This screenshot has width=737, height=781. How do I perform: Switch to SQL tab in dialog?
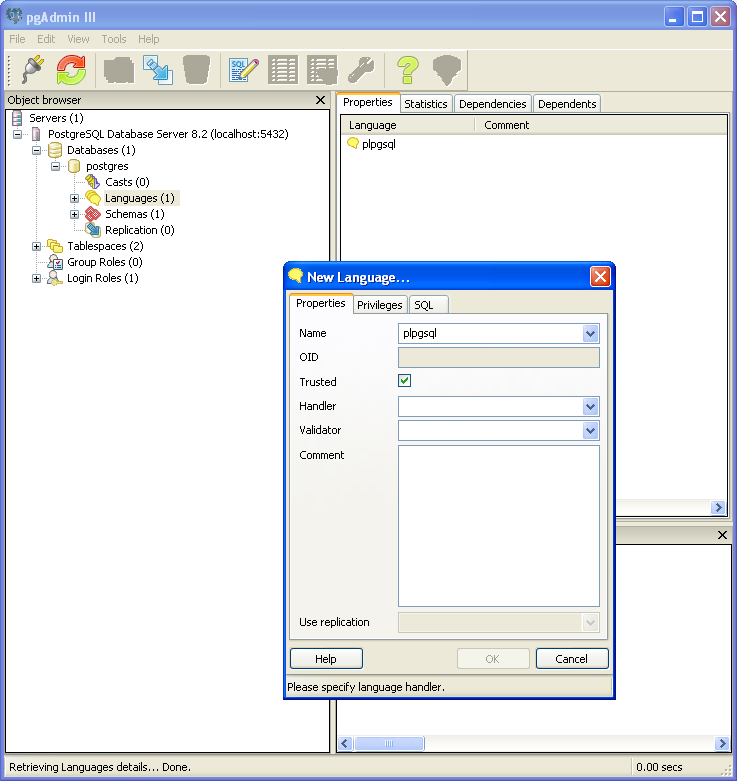click(428, 305)
